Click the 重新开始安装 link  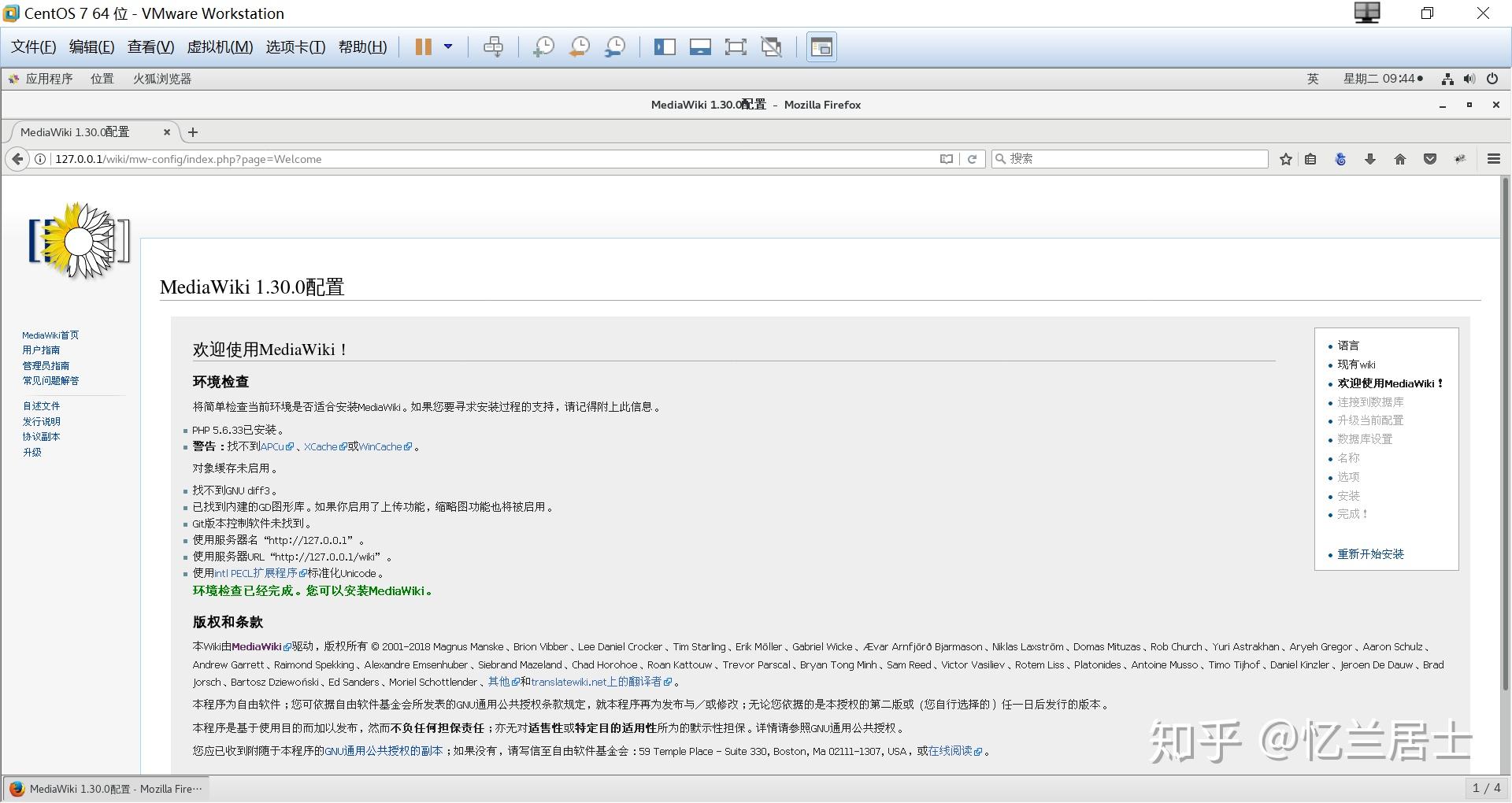pyautogui.click(x=1369, y=553)
